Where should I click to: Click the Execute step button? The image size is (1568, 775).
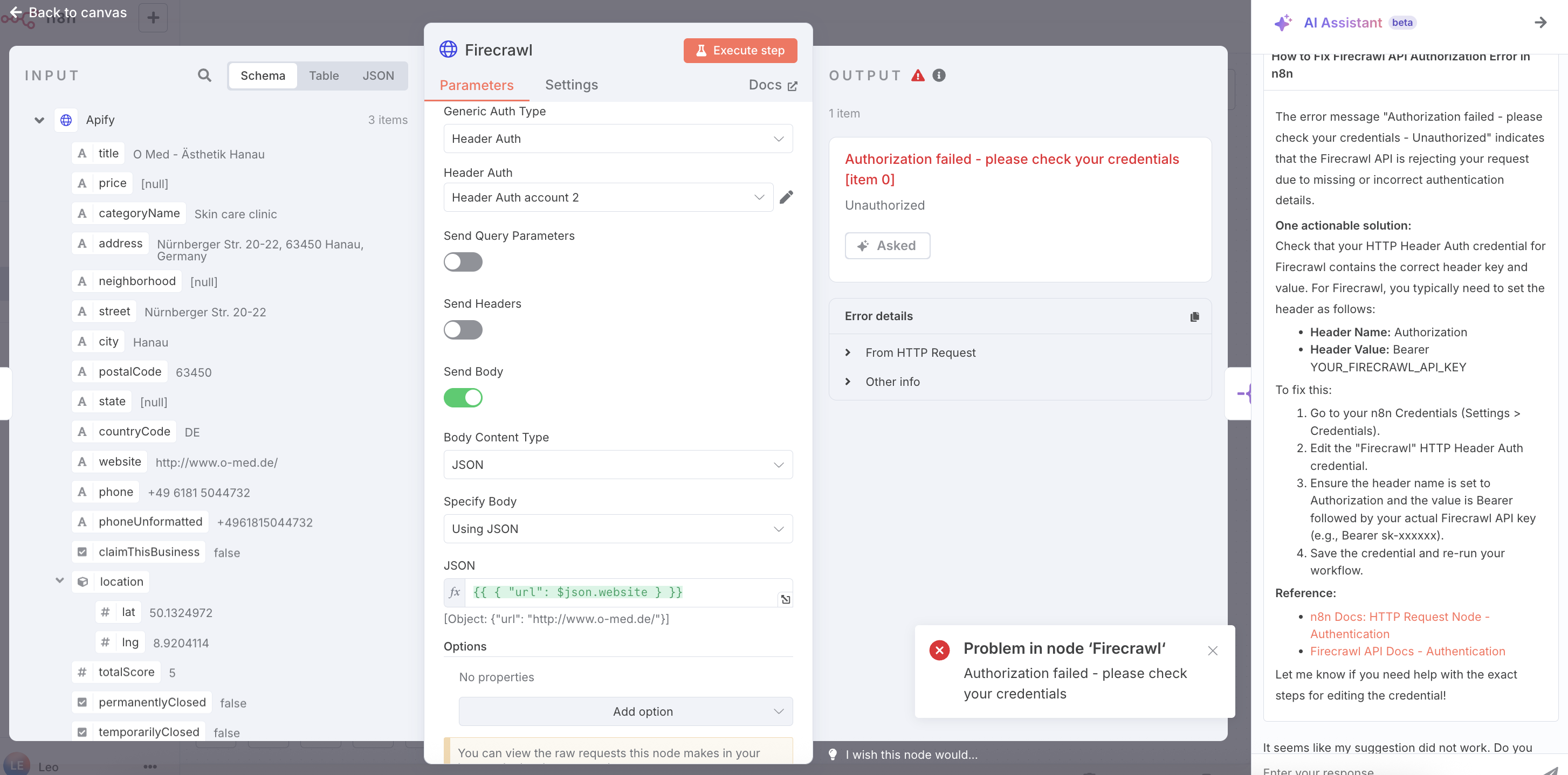tap(740, 50)
